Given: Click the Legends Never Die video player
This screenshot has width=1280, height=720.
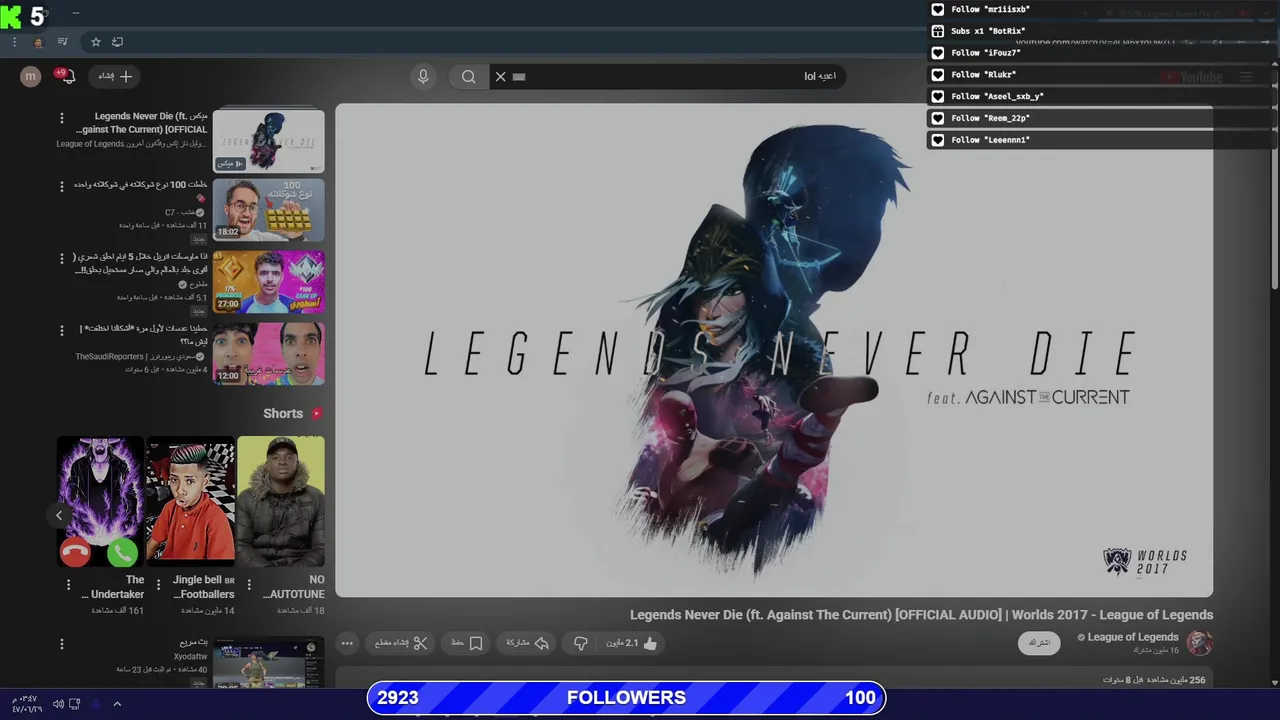Looking at the screenshot, I should click(774, 350).
